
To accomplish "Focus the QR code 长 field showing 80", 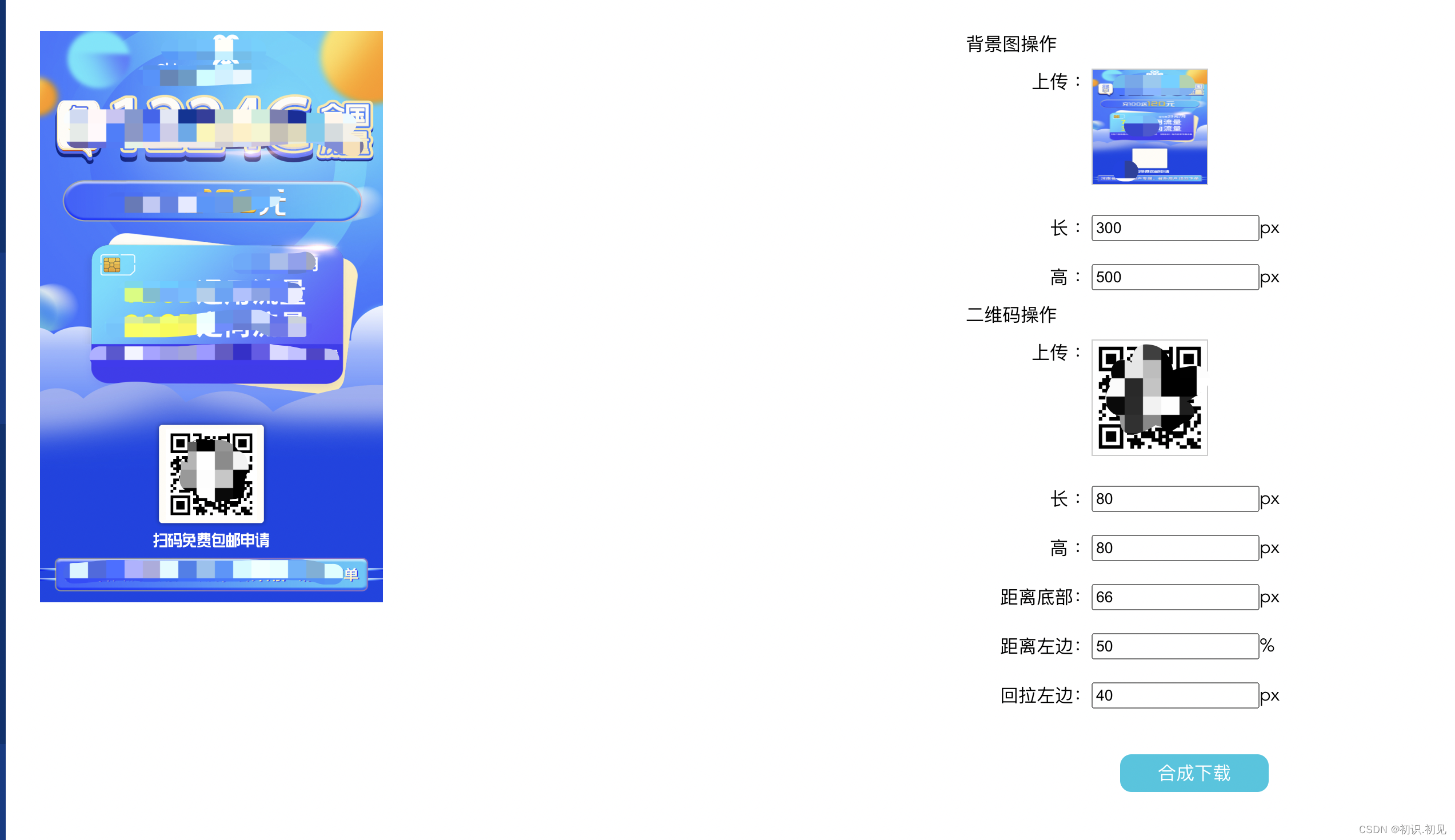I will click(x=1174, y=498).
